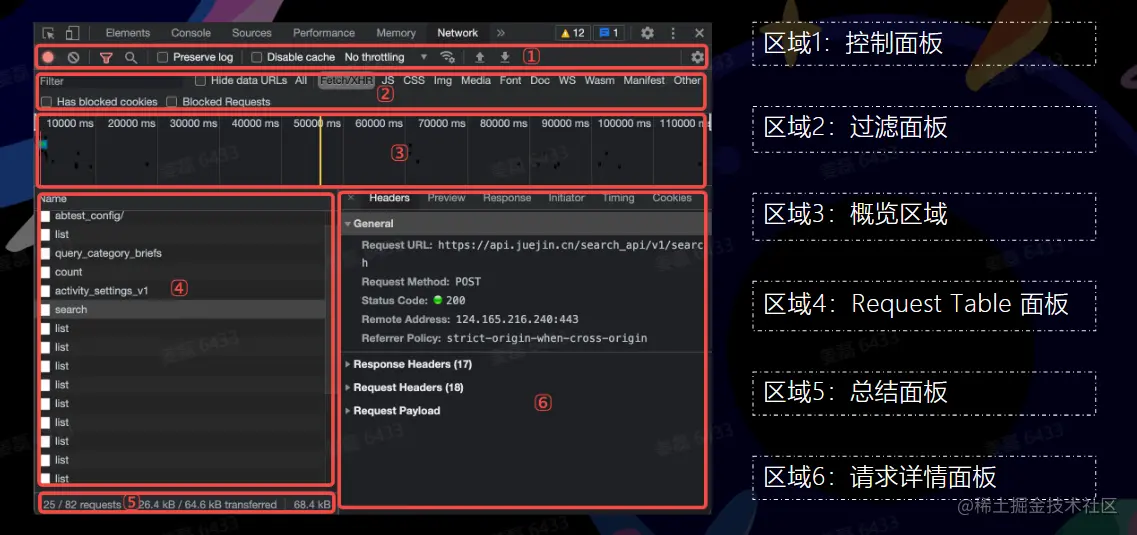1137x535 pixels.
Task: Toggle the filter funnel icon
Action: [106, 57]
